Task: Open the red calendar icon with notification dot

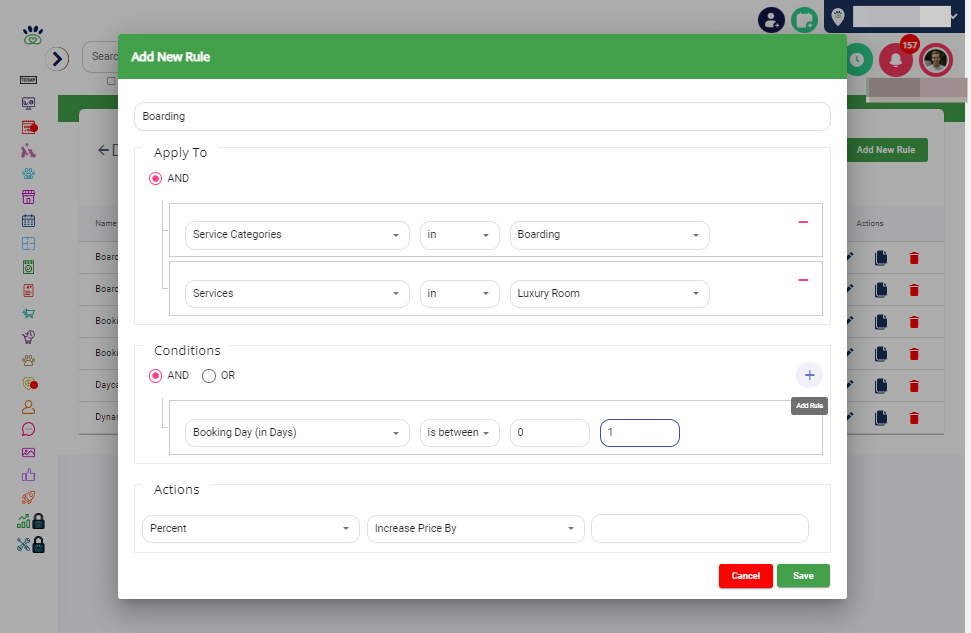Action: pos(29,127)
